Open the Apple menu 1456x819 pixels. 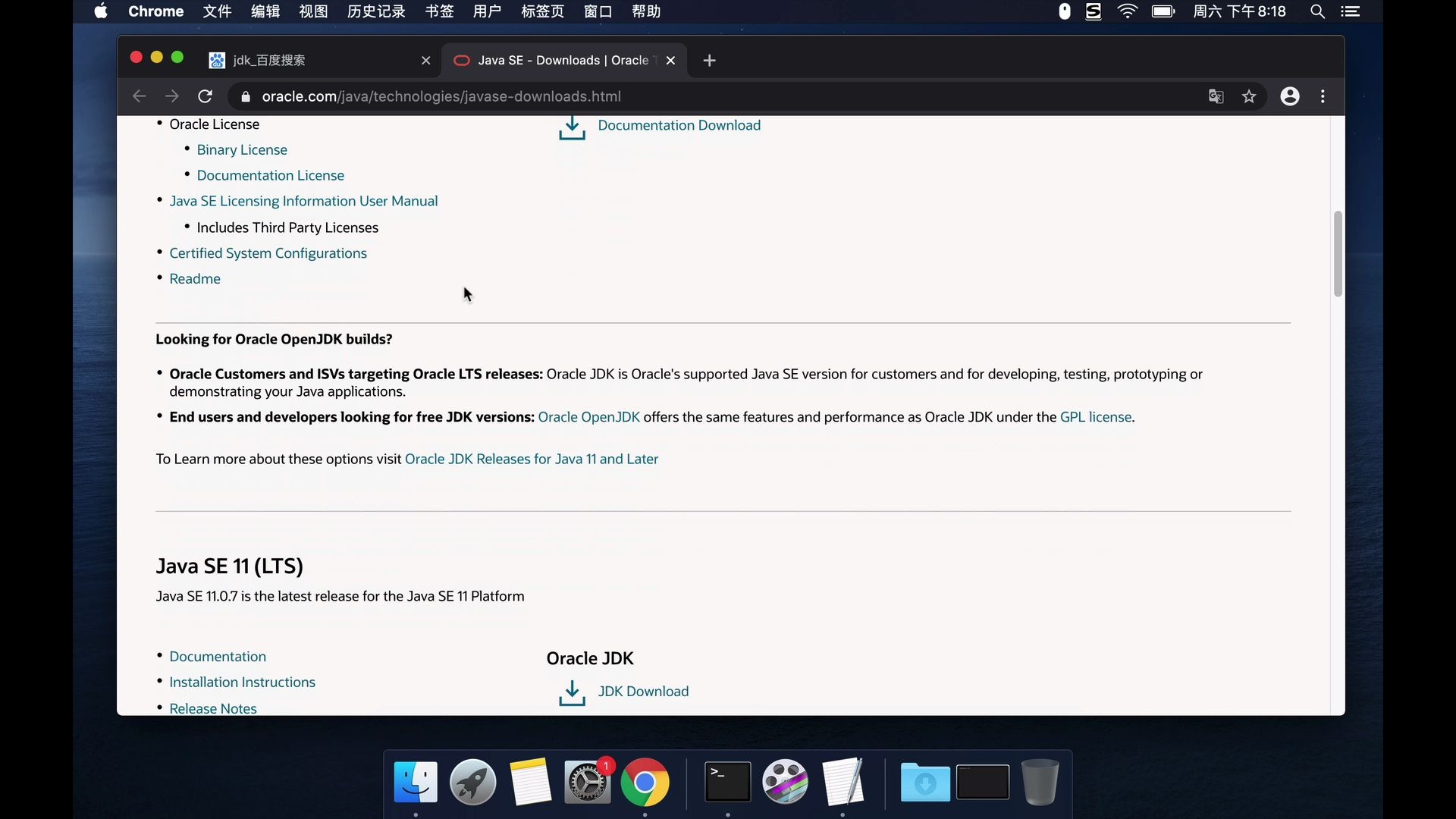[x=101, y=11]
